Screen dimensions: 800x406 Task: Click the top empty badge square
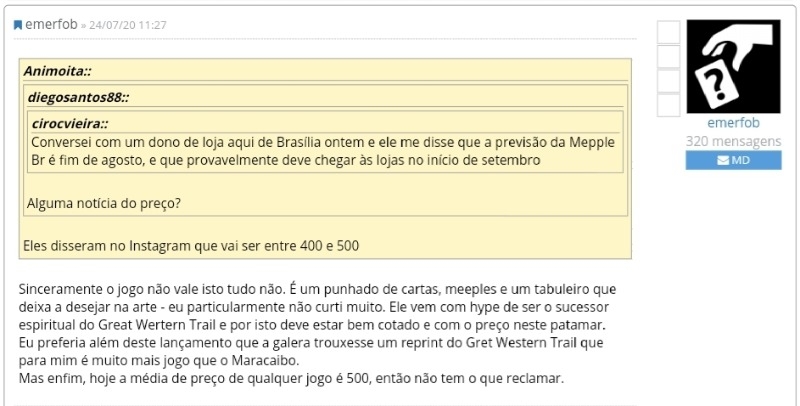pos(668,32)
